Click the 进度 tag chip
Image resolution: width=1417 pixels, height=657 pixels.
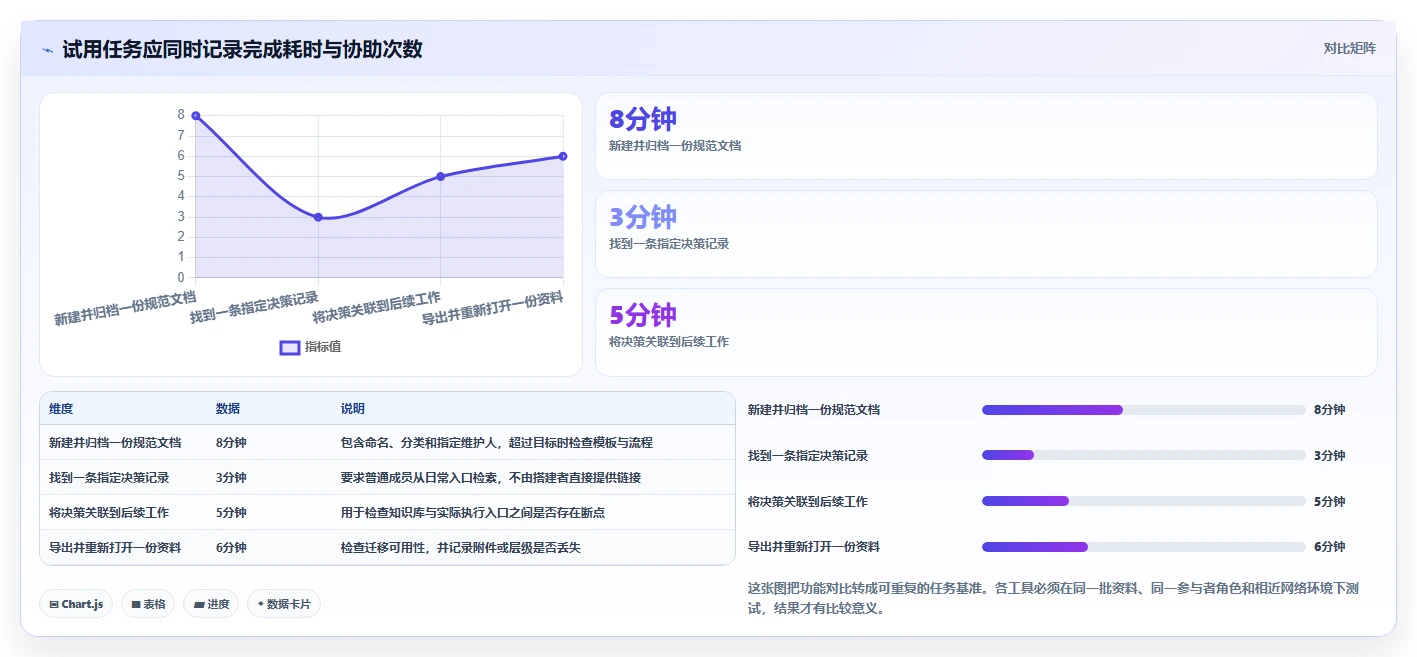211,604
